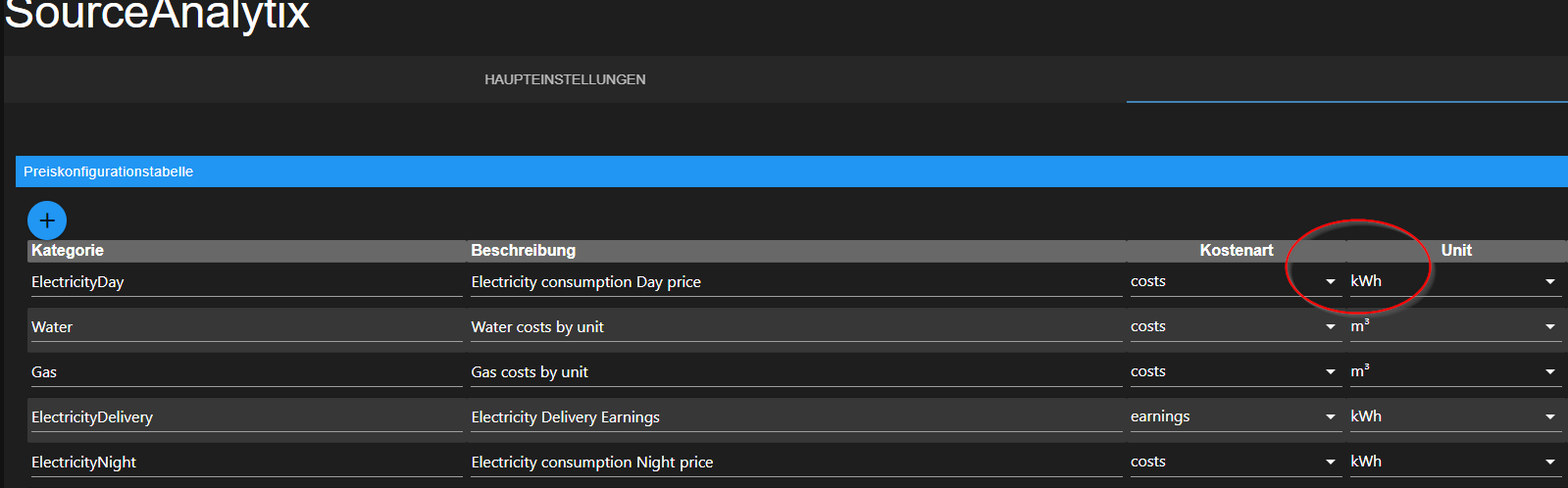Open earnings dropdown for ElectricityDelivery row
The image size is (1568, 488).
point(1234,416)
